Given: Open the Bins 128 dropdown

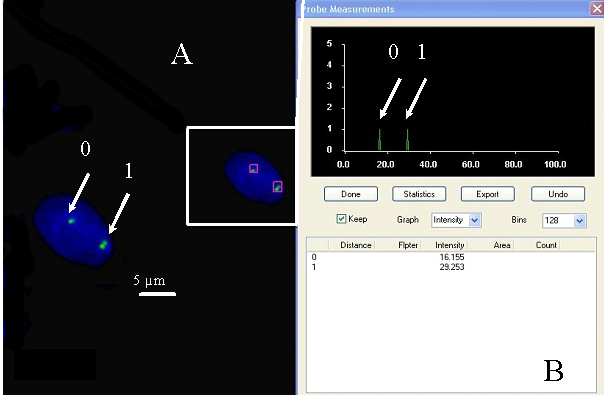Looking at the screenshot, I should pos(564,220).
